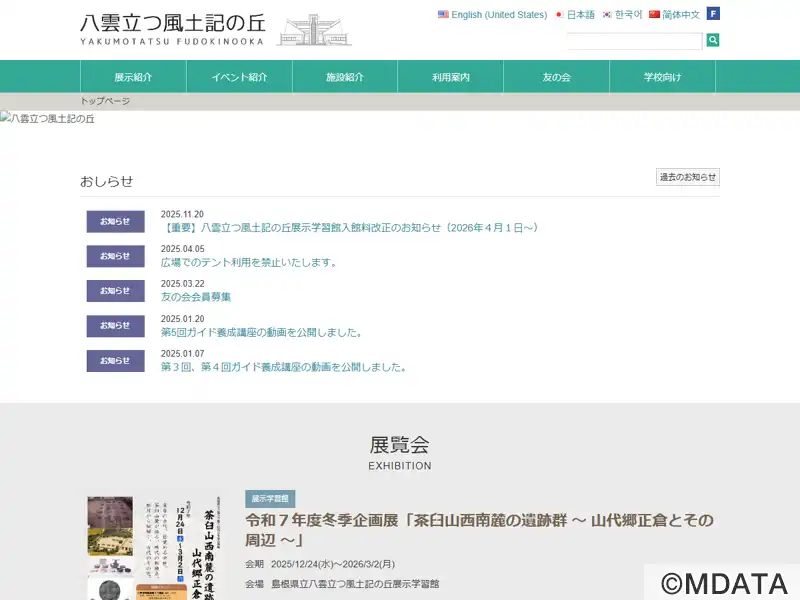Screen dimensions: 800x600
Task: Open the 施設紹介 menu item
Action: [345, 77]
